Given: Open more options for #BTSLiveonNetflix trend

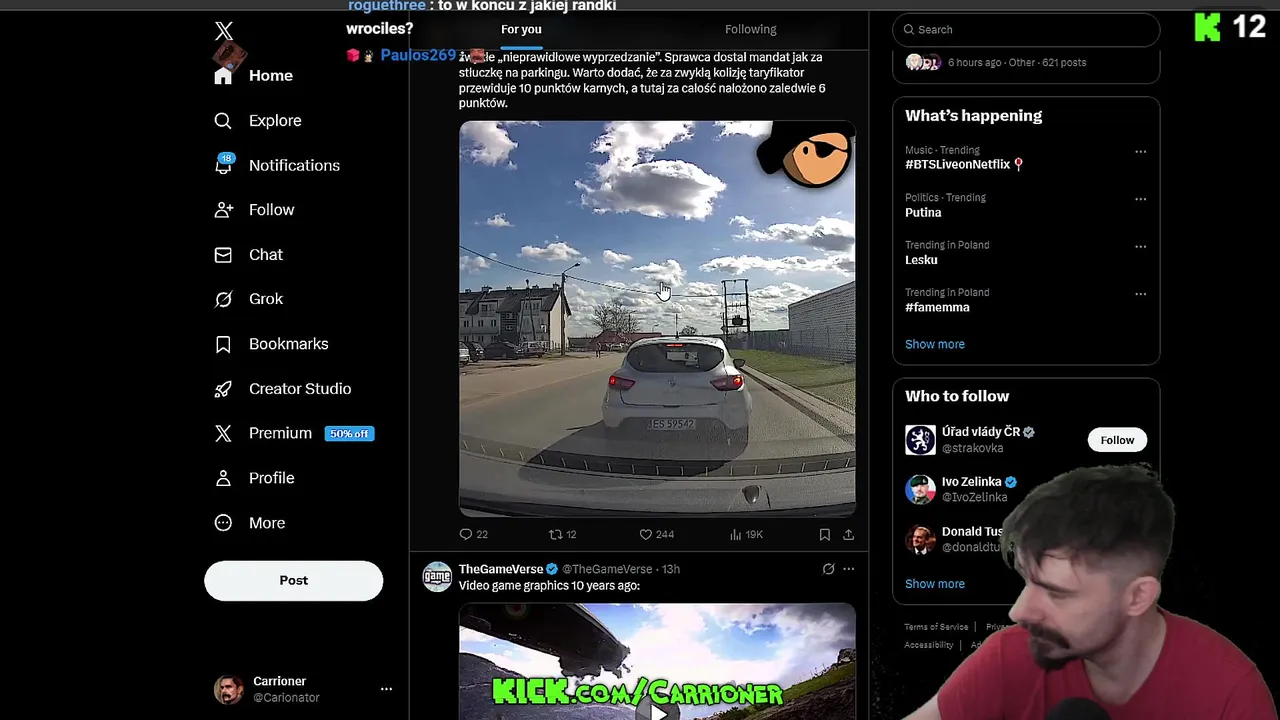Looking at the screenshot, I should [1140, 152].
